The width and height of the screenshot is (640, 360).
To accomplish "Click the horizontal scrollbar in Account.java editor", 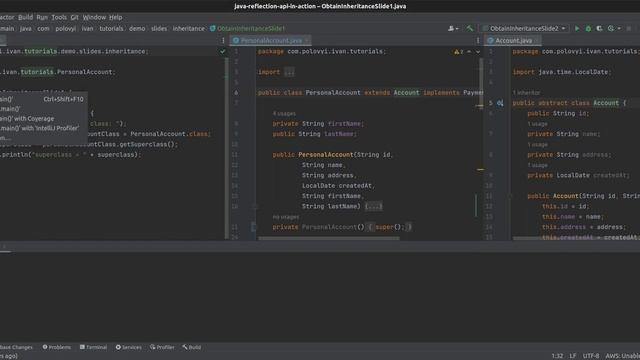I will click(x=576, y=238).
